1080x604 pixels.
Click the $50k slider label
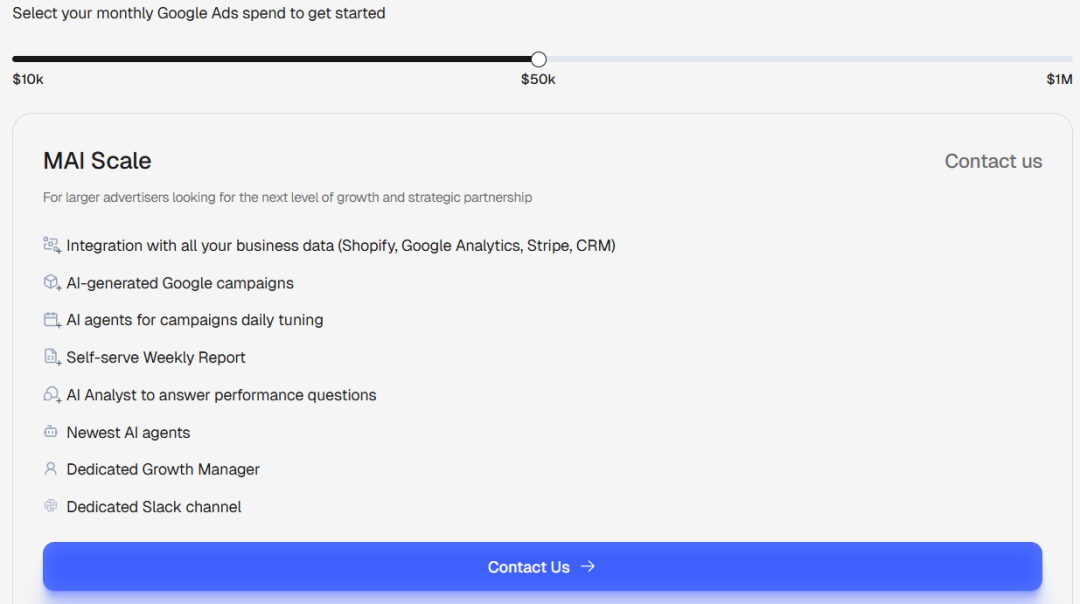point(538,79)
